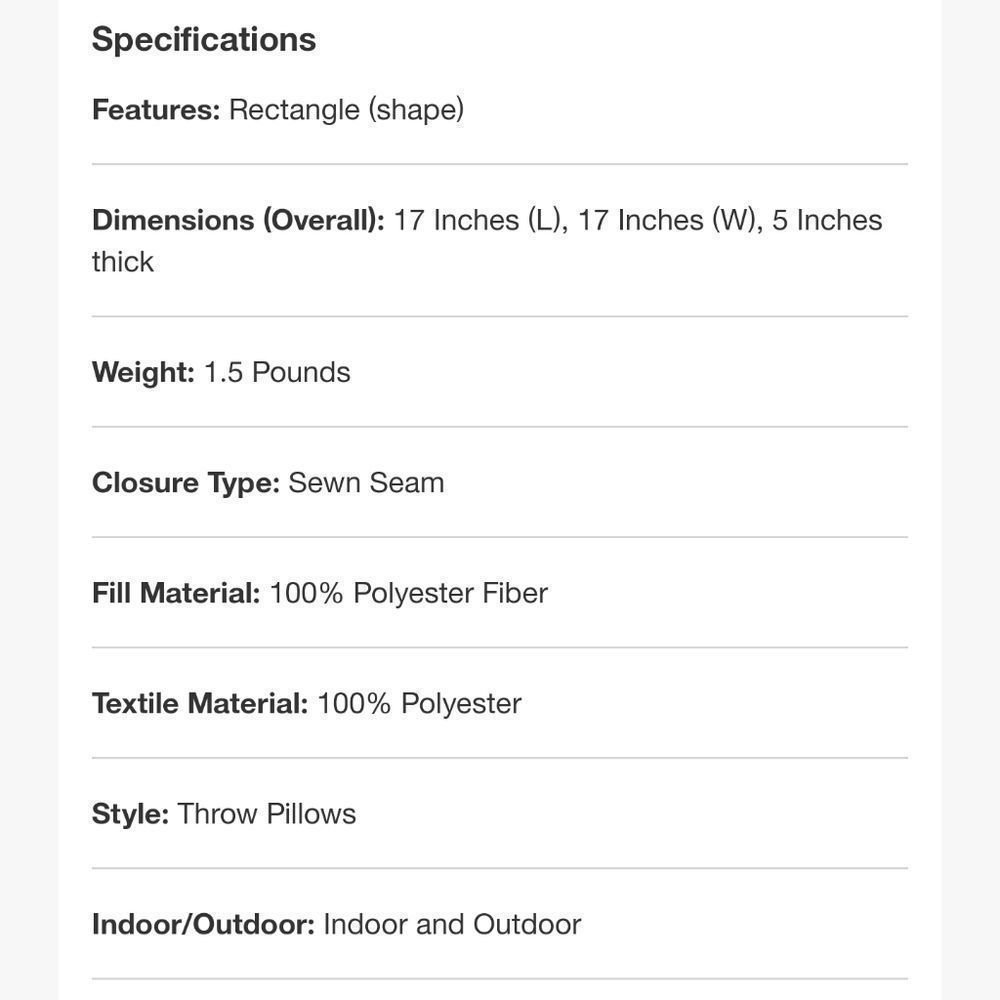Click the 17 Inches (L) dimension text
This screenshot has height=1000, width=1000.
481,221
